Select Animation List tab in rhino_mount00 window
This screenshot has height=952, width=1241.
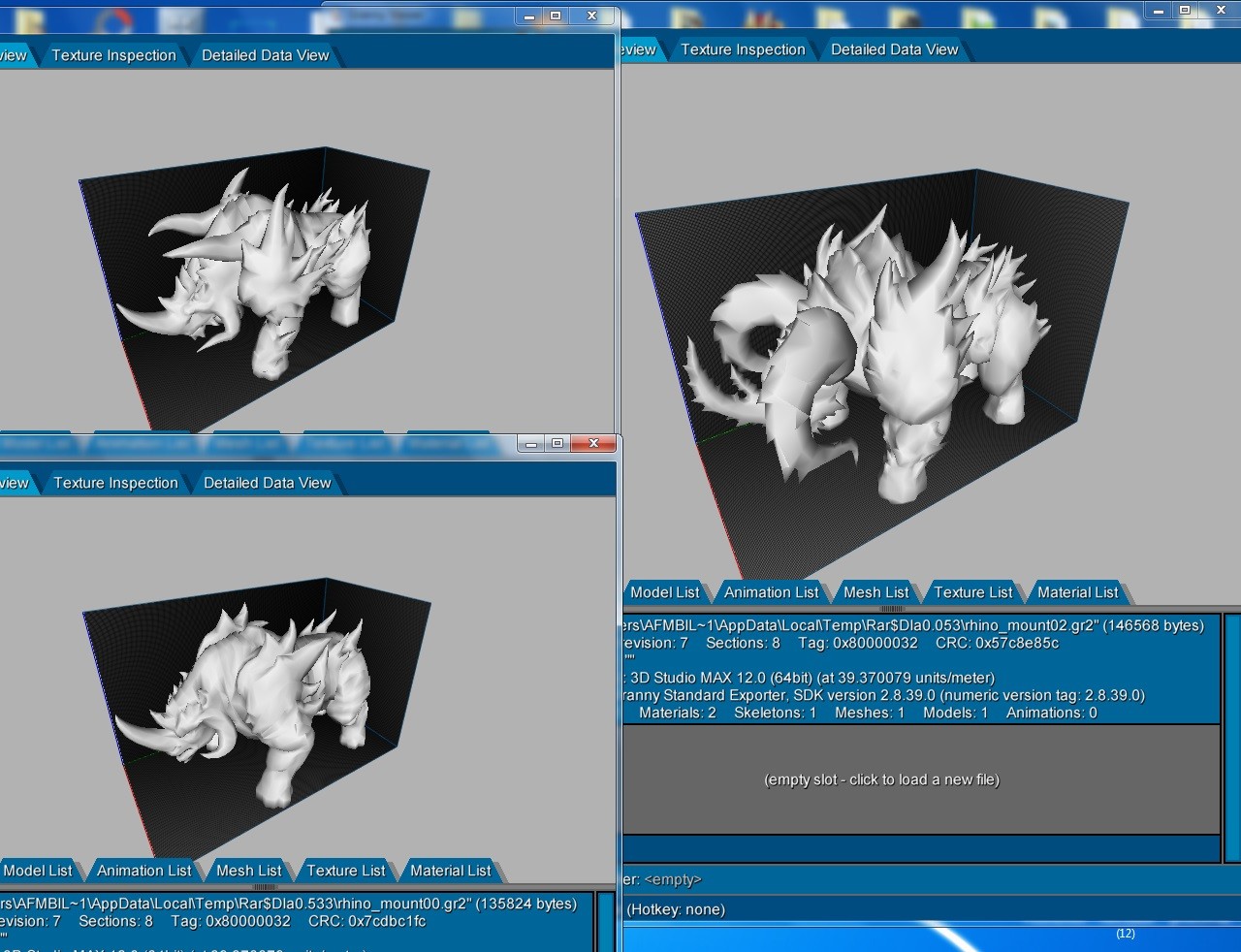[143, 871]
